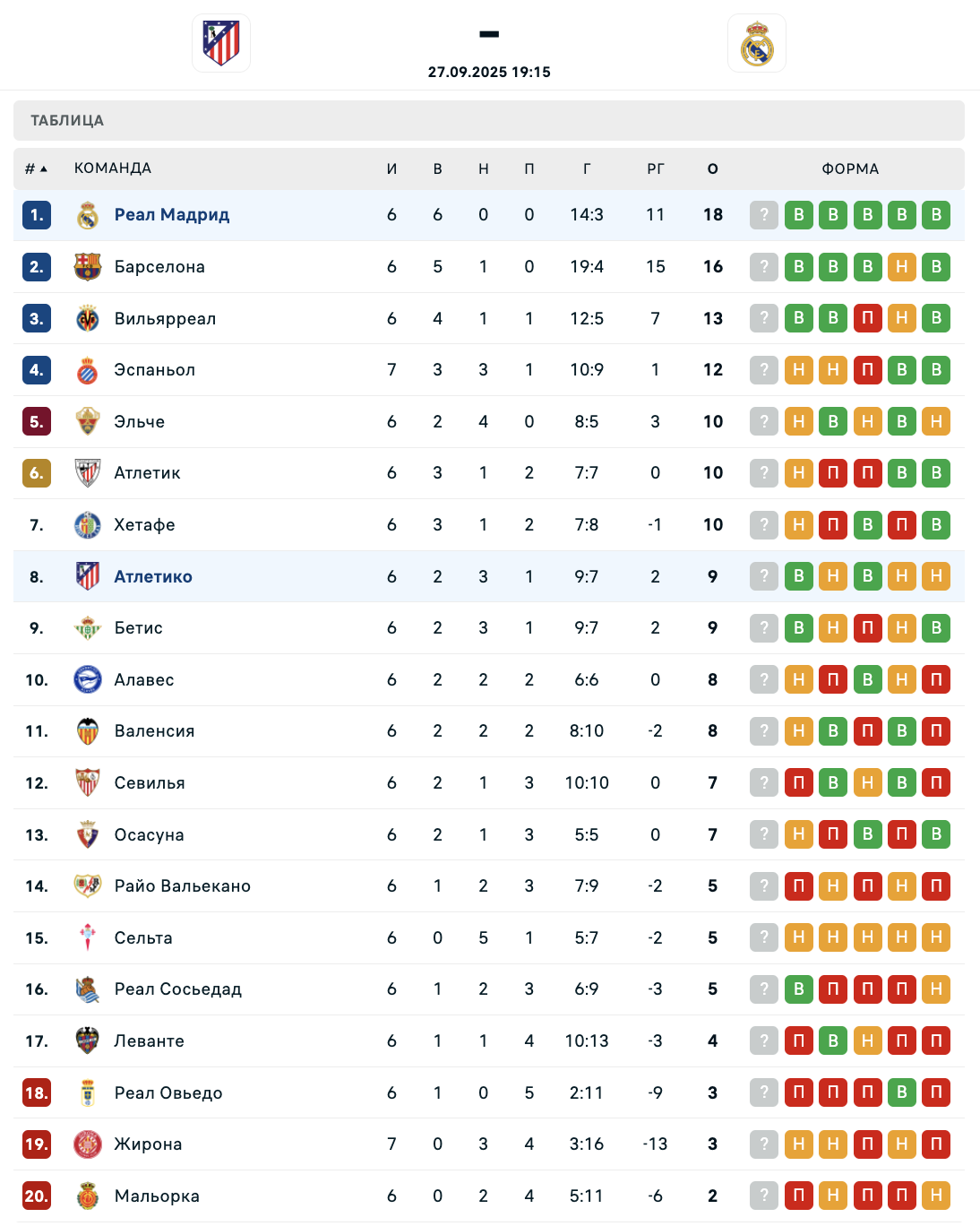This screenshot has height=1226, width=980.
Task: Open the Атлетико team link
Action: coord(153,576)
